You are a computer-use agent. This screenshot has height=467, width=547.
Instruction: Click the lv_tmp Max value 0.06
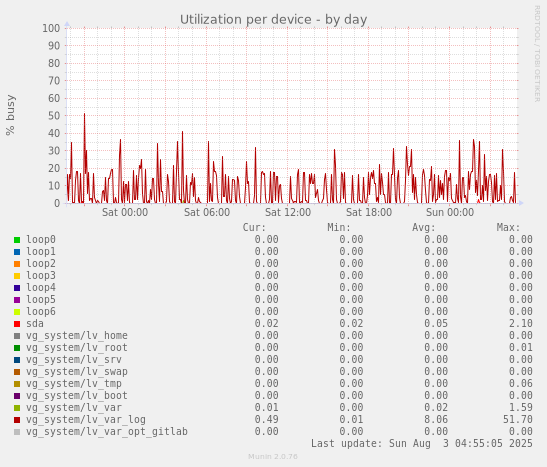[x=520, y=384]
